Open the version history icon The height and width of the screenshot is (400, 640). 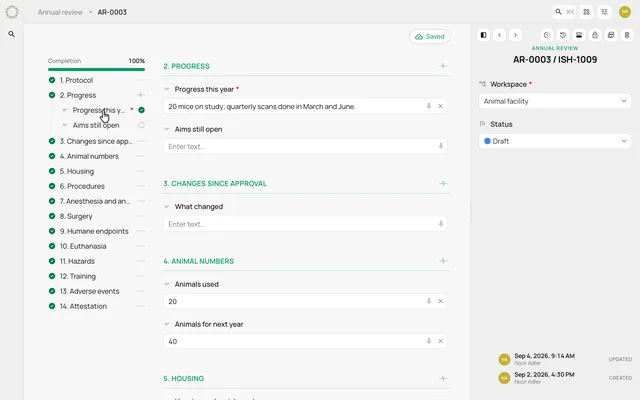click(x=563, y=35)
